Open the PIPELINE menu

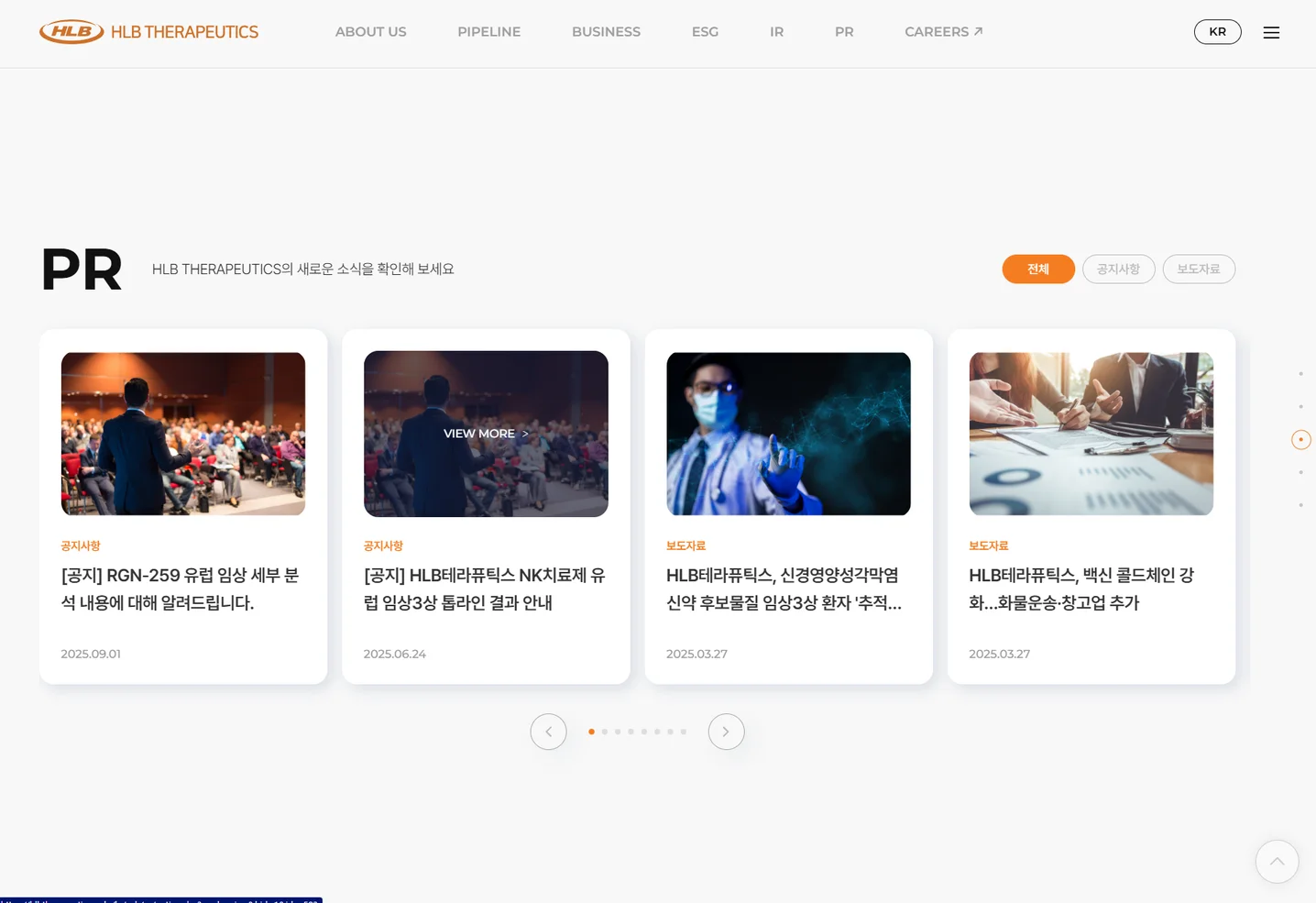[x=488, y=32]
